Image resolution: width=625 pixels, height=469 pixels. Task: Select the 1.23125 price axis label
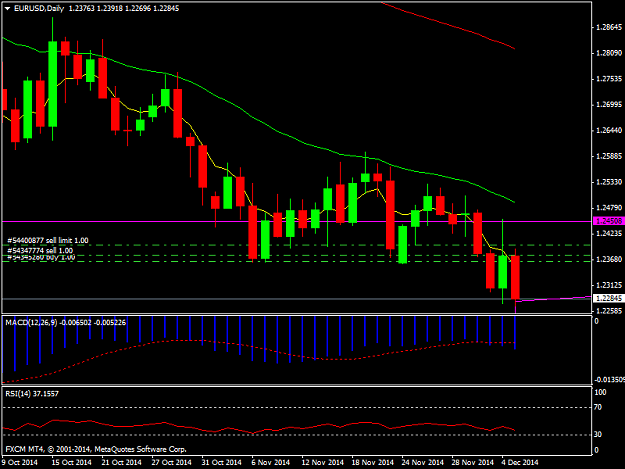click(609, 285)
